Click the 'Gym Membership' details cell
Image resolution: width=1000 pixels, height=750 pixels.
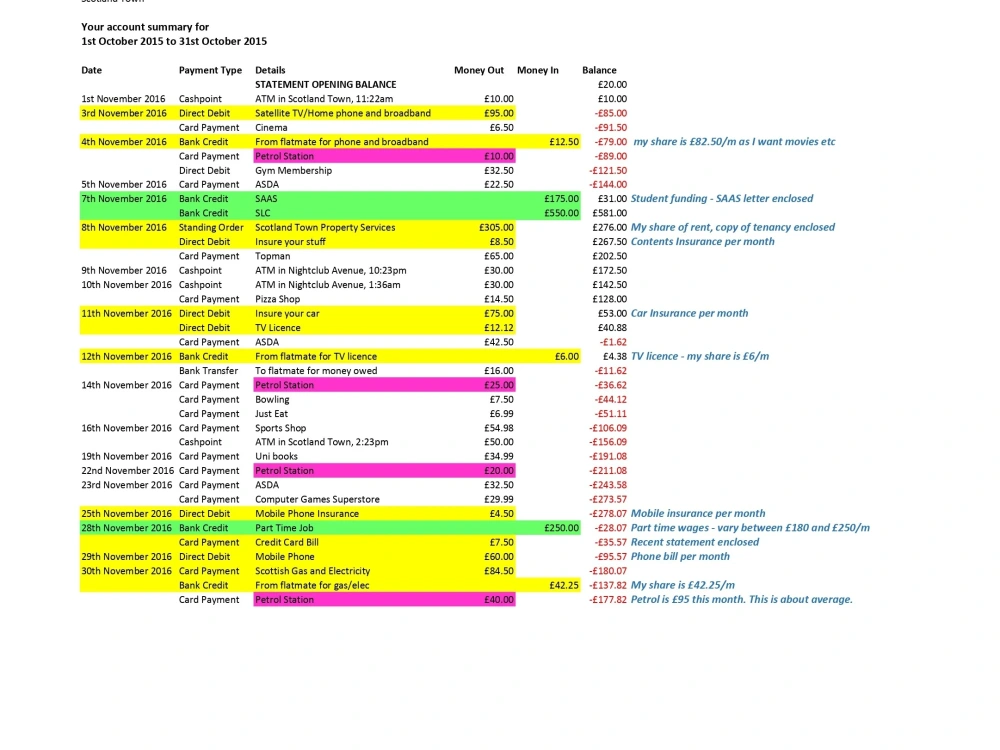pos(293,170)
